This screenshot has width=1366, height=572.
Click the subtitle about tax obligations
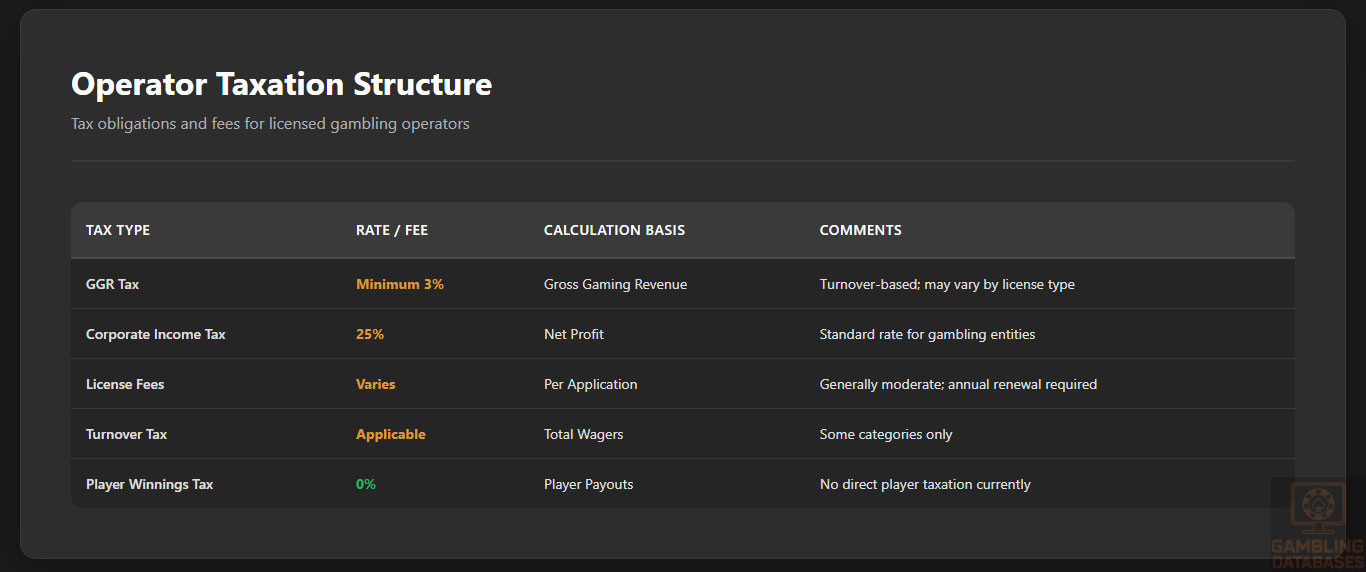coord(270,124)
